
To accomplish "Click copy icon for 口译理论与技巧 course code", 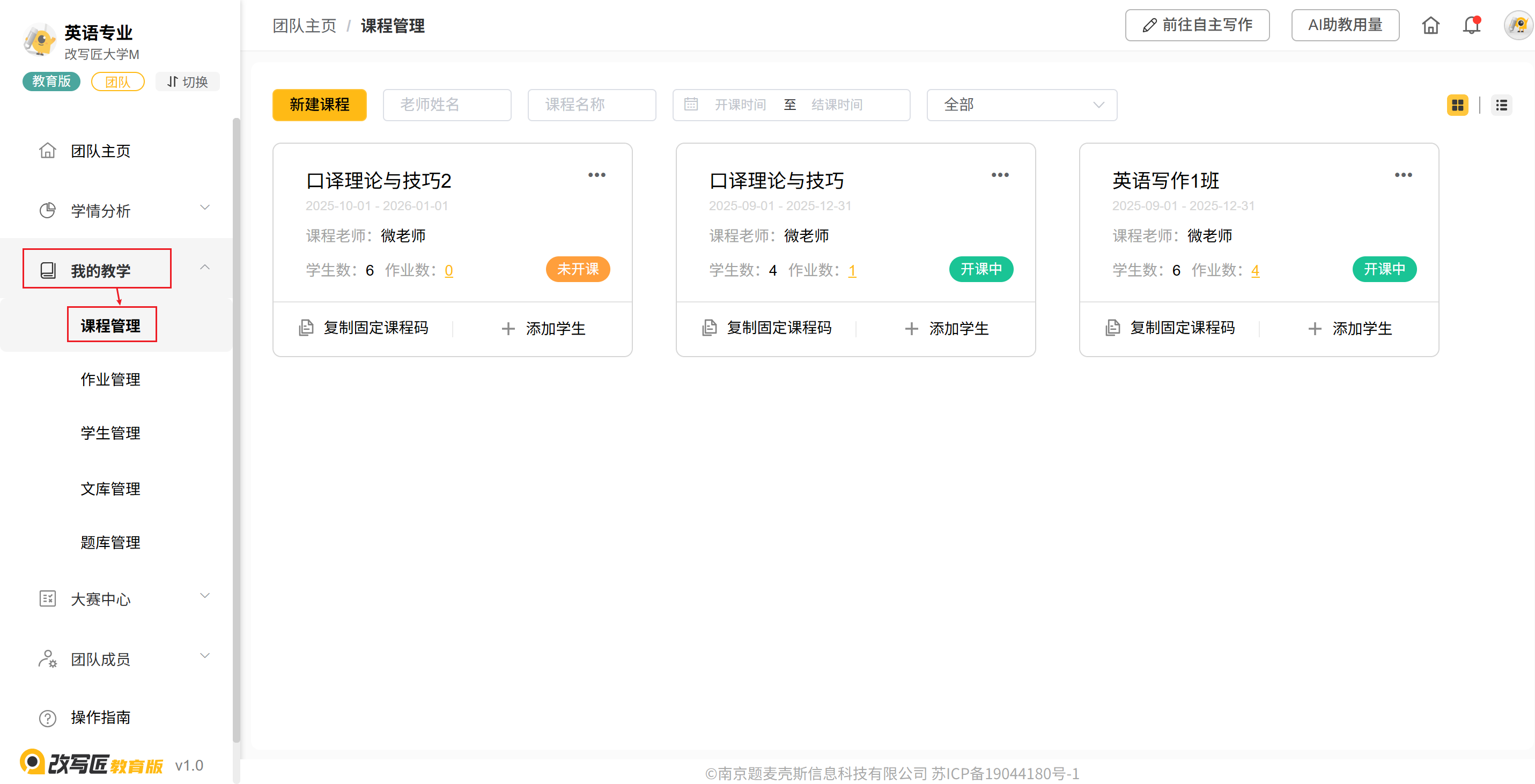I will [x=709, y=328].
